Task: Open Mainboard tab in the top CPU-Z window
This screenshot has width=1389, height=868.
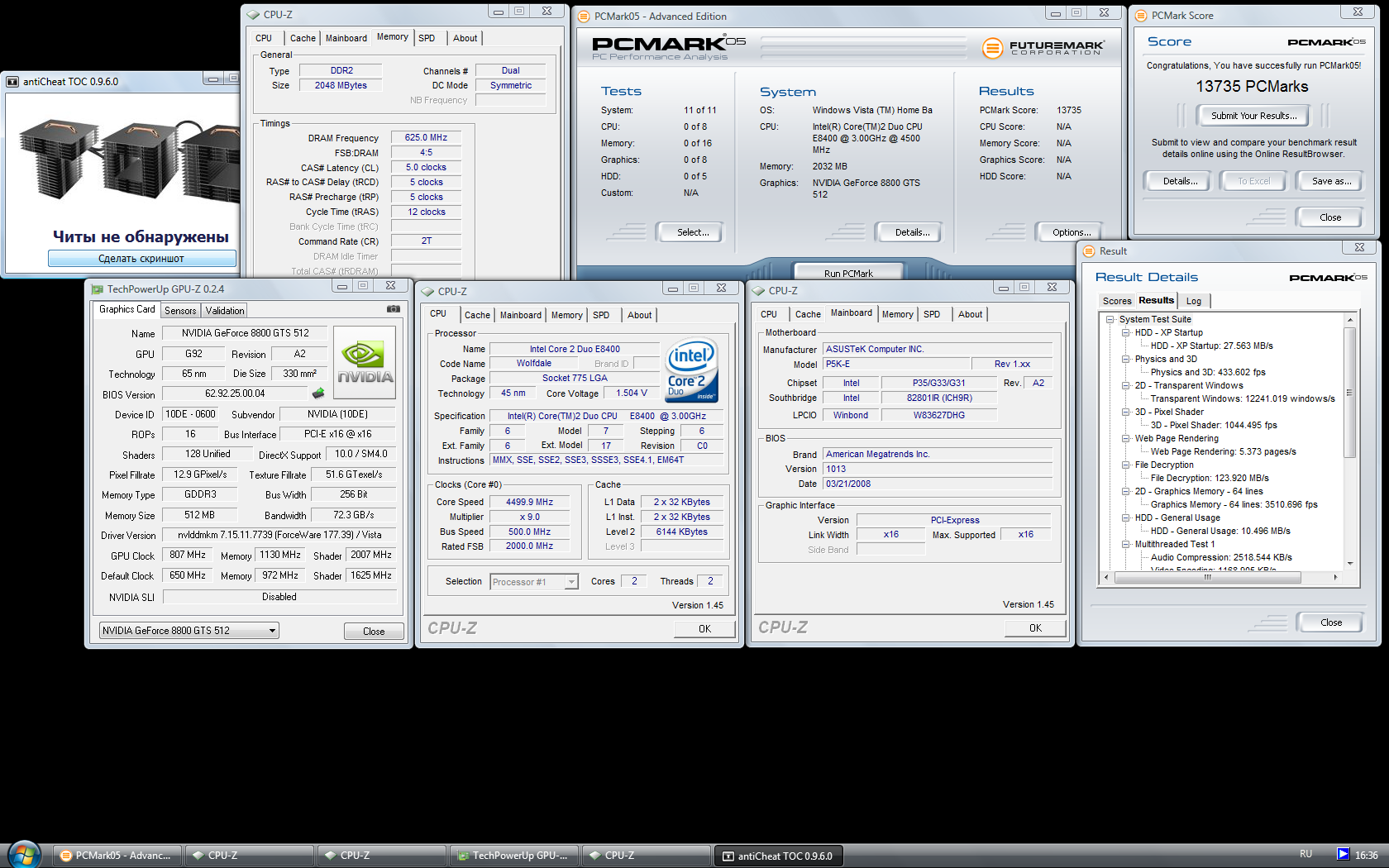Action: (x=346, y=38)
